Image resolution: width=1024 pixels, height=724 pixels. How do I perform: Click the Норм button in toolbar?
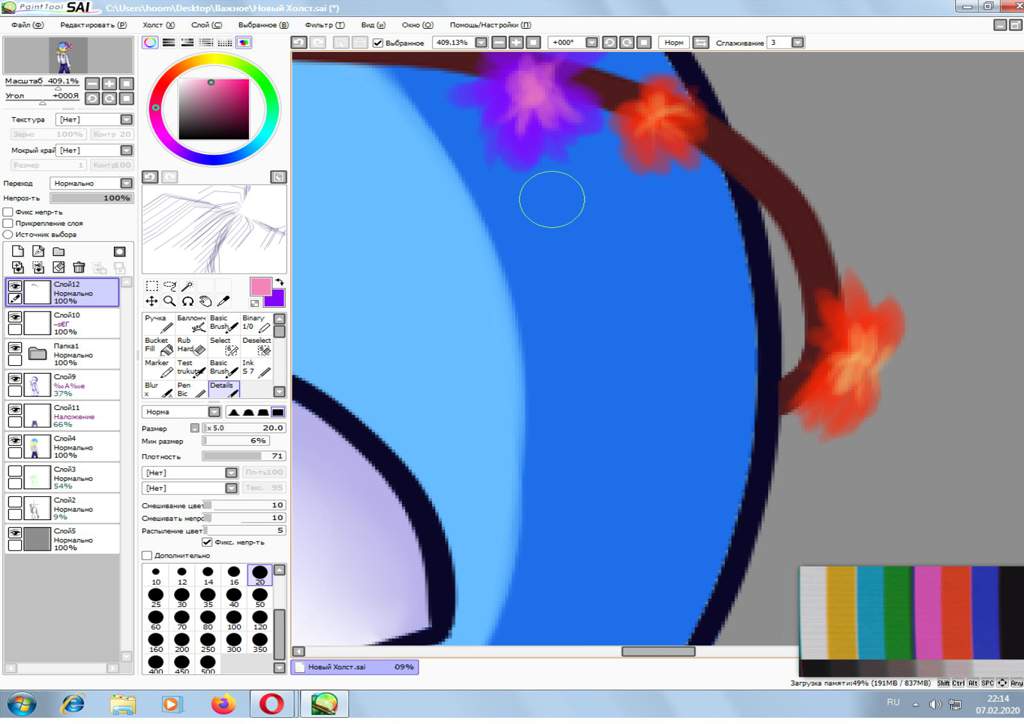pyautogui.click(x=673, y=43)
